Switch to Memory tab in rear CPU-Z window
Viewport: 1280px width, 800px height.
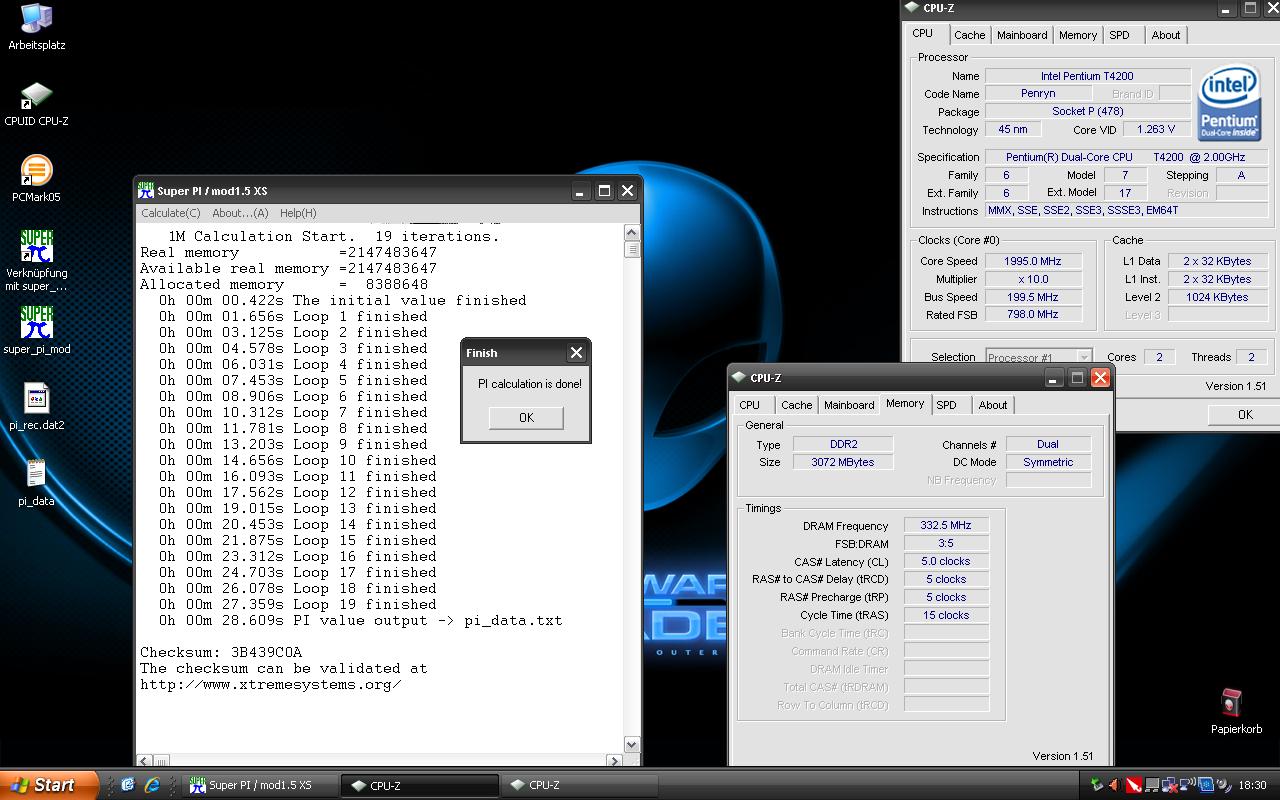pos(1078,35)
